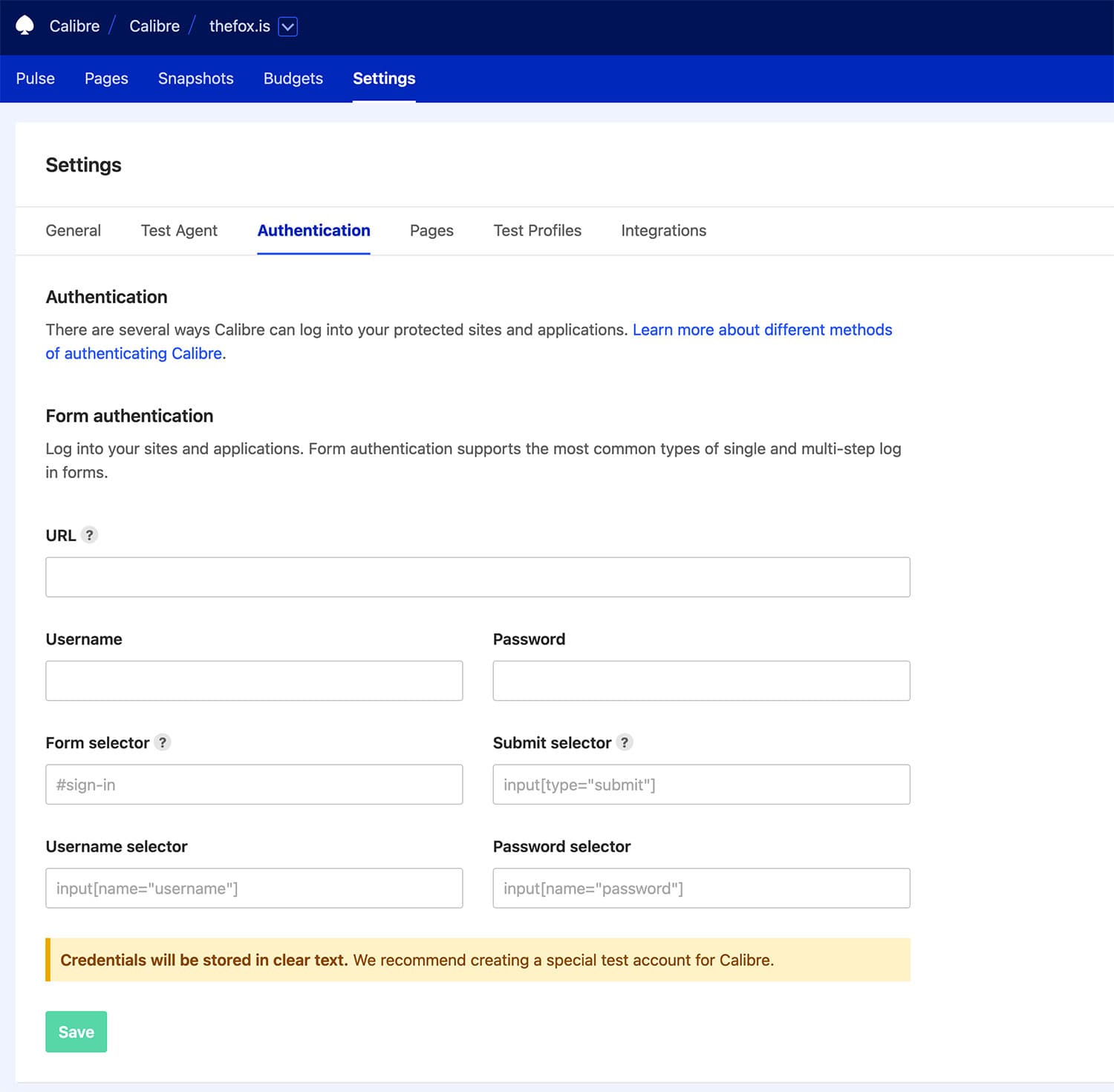Open the Test Agent tab

point(178,230)
